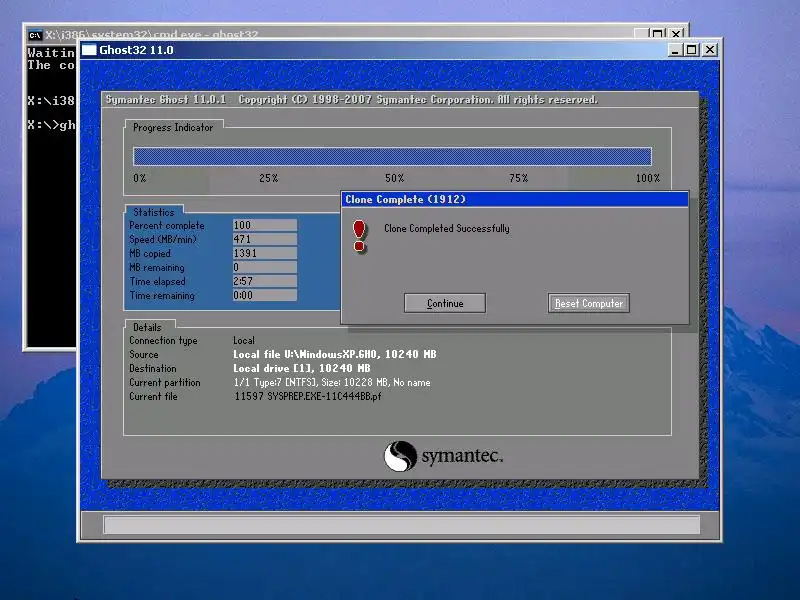Click the 'X:\i38' line in cmd window
The width and height of the screenshot is (800, 600).
51,101
